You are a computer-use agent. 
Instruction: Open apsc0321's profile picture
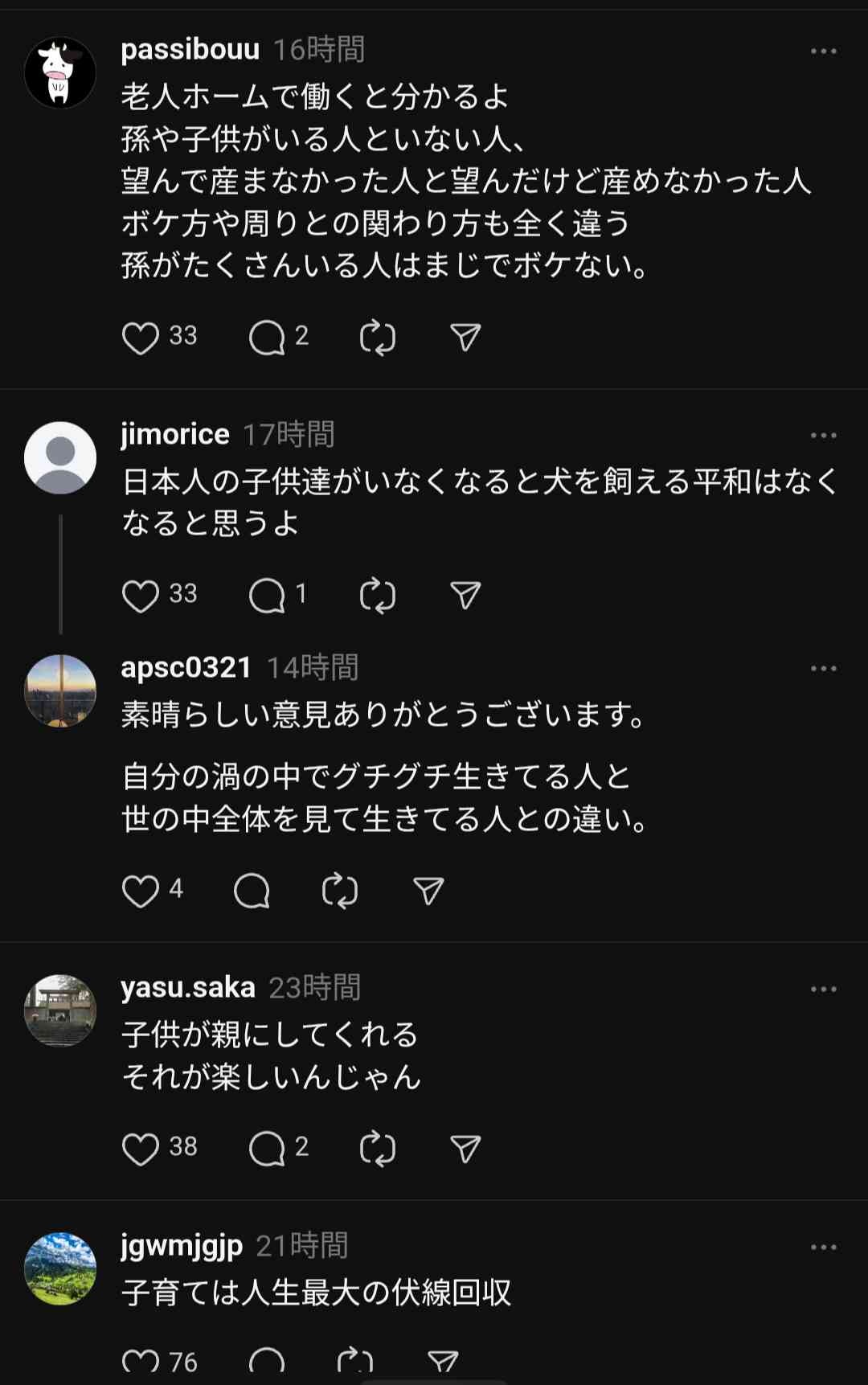[60, 691]
